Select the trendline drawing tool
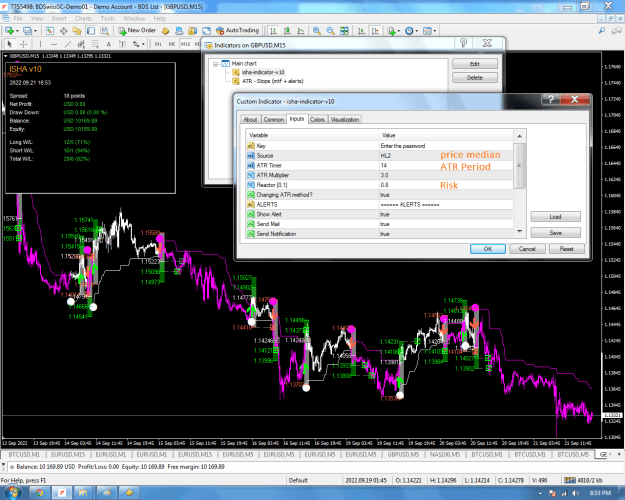This screenshot has width=625, height=500. click(68, 44)
